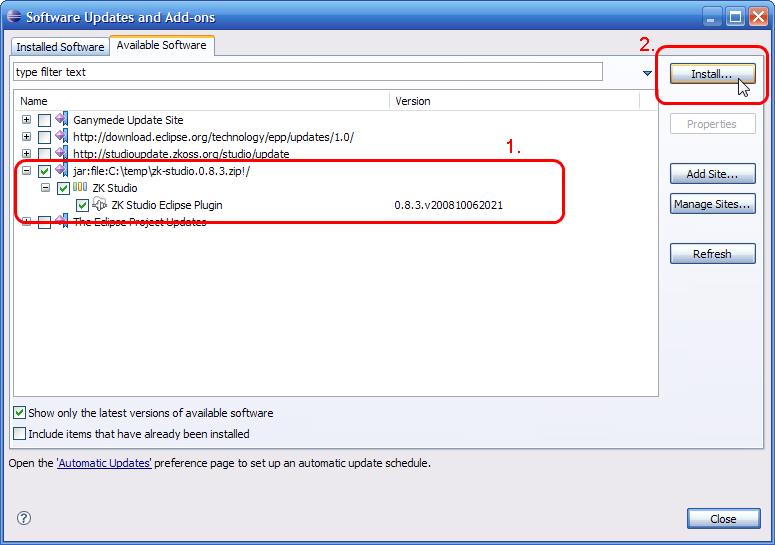Image resolution: width=775 pixels, height=545 pixels.
Task: Select the Available Software tab
Action: (162, 45)
